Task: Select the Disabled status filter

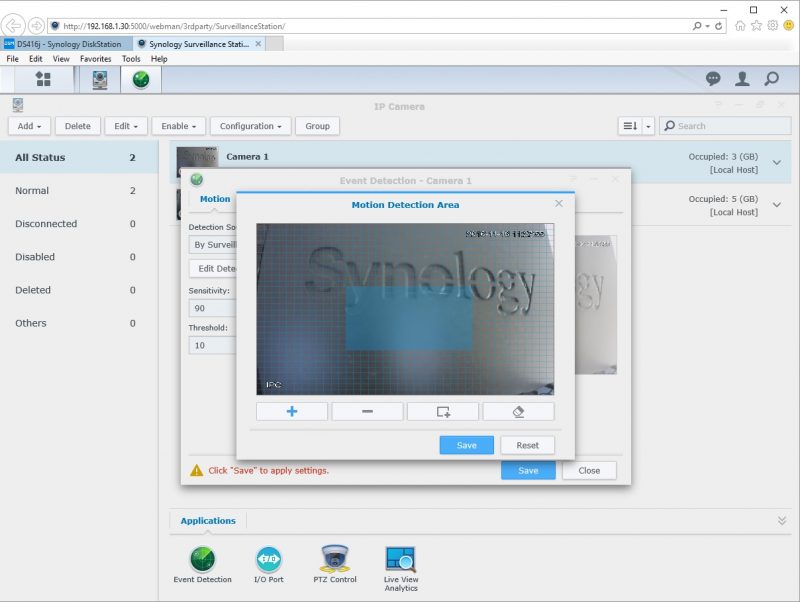Action: [x=79, y=257]
